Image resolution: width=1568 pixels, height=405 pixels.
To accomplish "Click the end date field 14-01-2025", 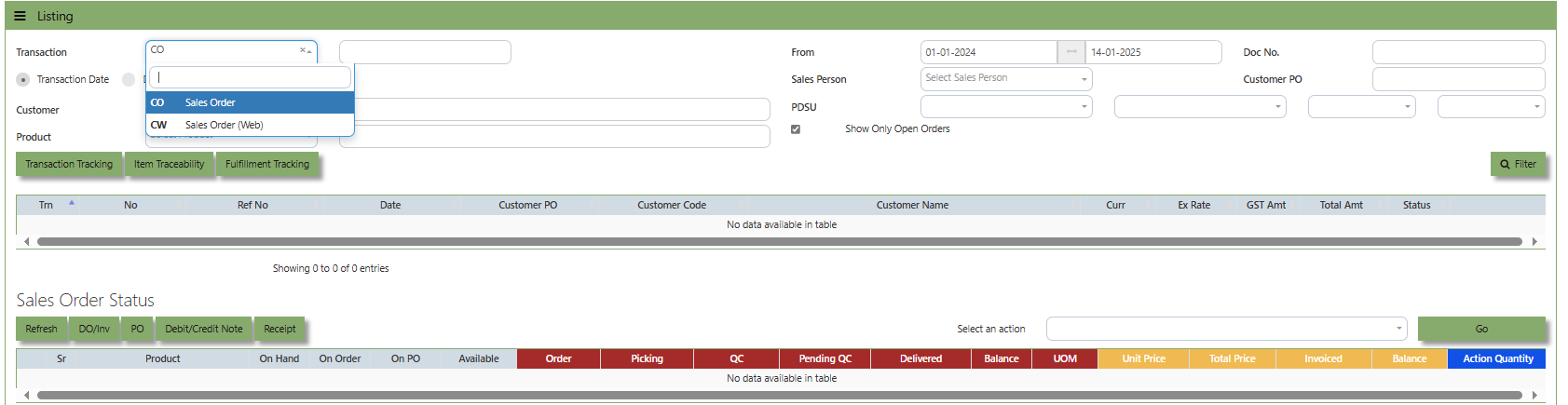I will point(1153,52).
